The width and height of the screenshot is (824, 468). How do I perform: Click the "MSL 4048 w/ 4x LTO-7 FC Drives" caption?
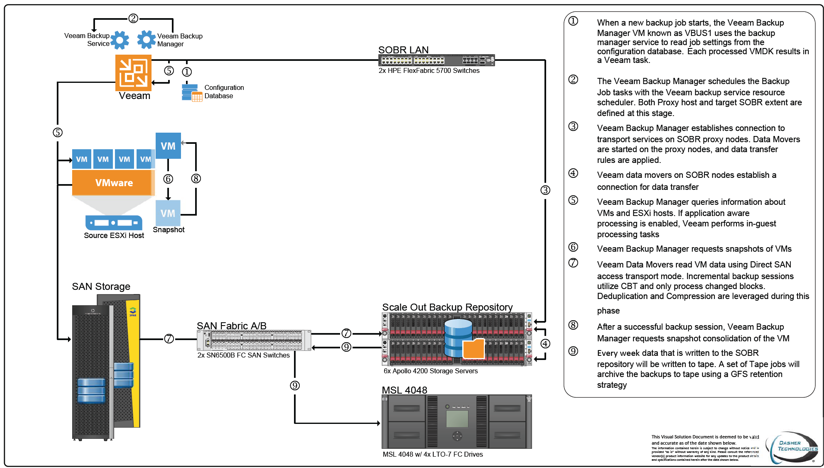[x=432, y=454]
